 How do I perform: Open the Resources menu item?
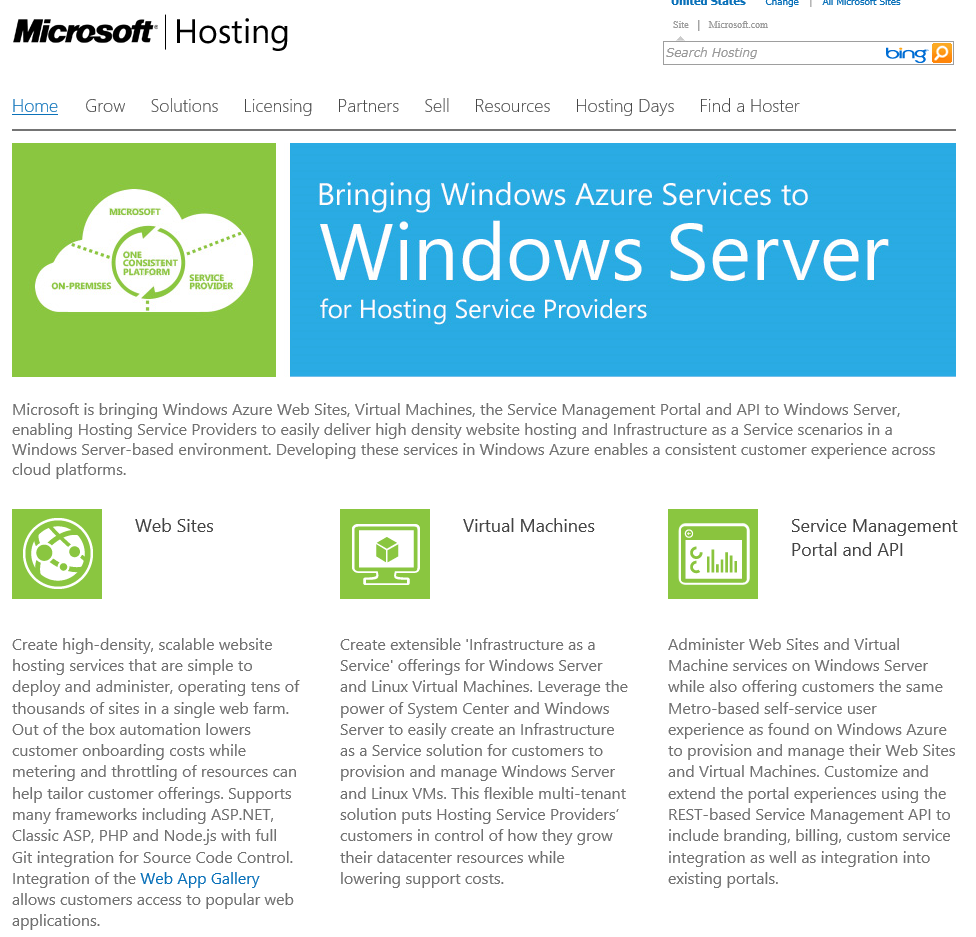tap(512, 106)
